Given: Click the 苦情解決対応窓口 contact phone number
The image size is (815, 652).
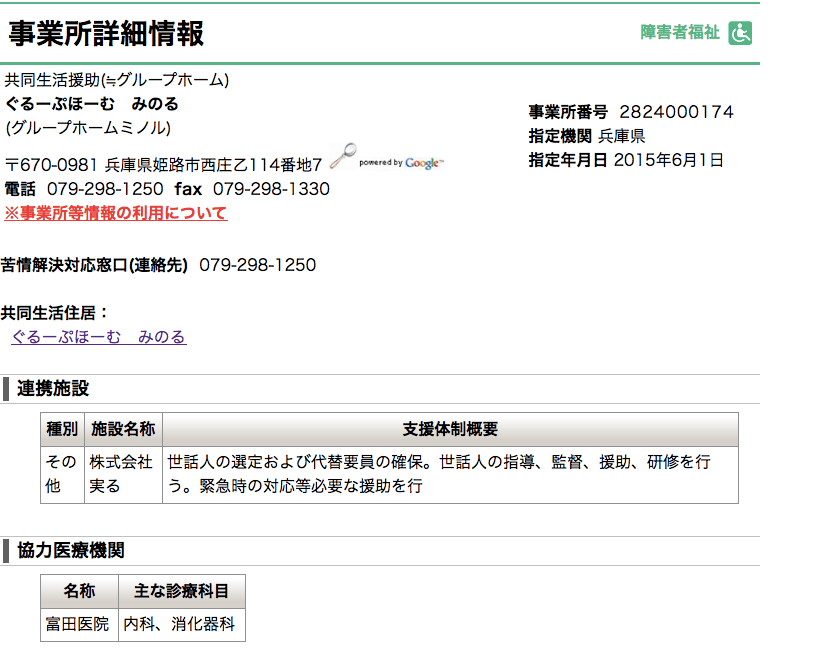Looking at the screenshot, I should coord(258,265).
